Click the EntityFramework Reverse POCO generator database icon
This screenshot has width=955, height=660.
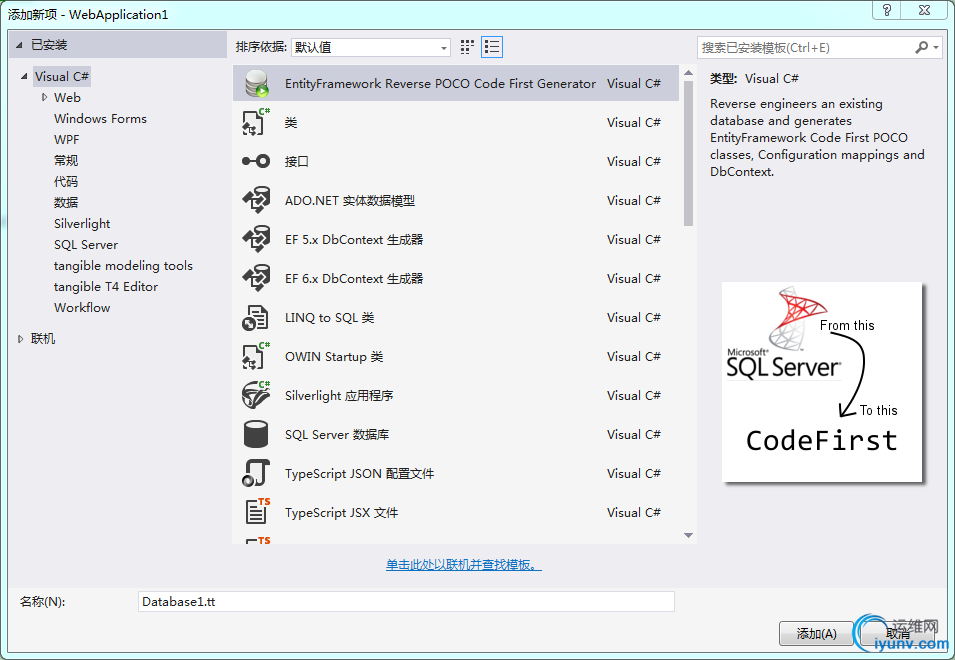[x=256, y=83]
